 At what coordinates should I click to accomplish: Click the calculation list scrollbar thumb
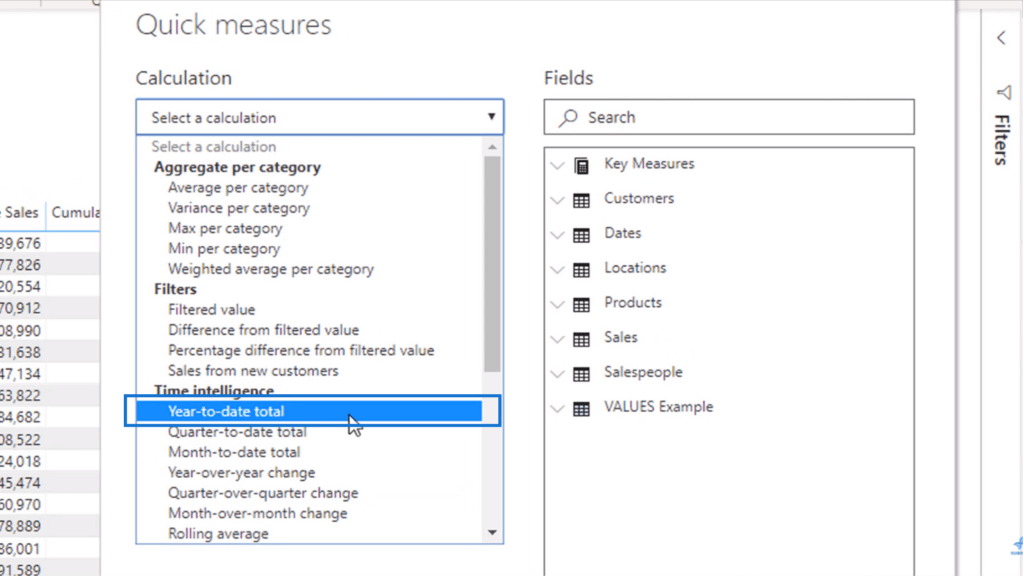point(492,264)
